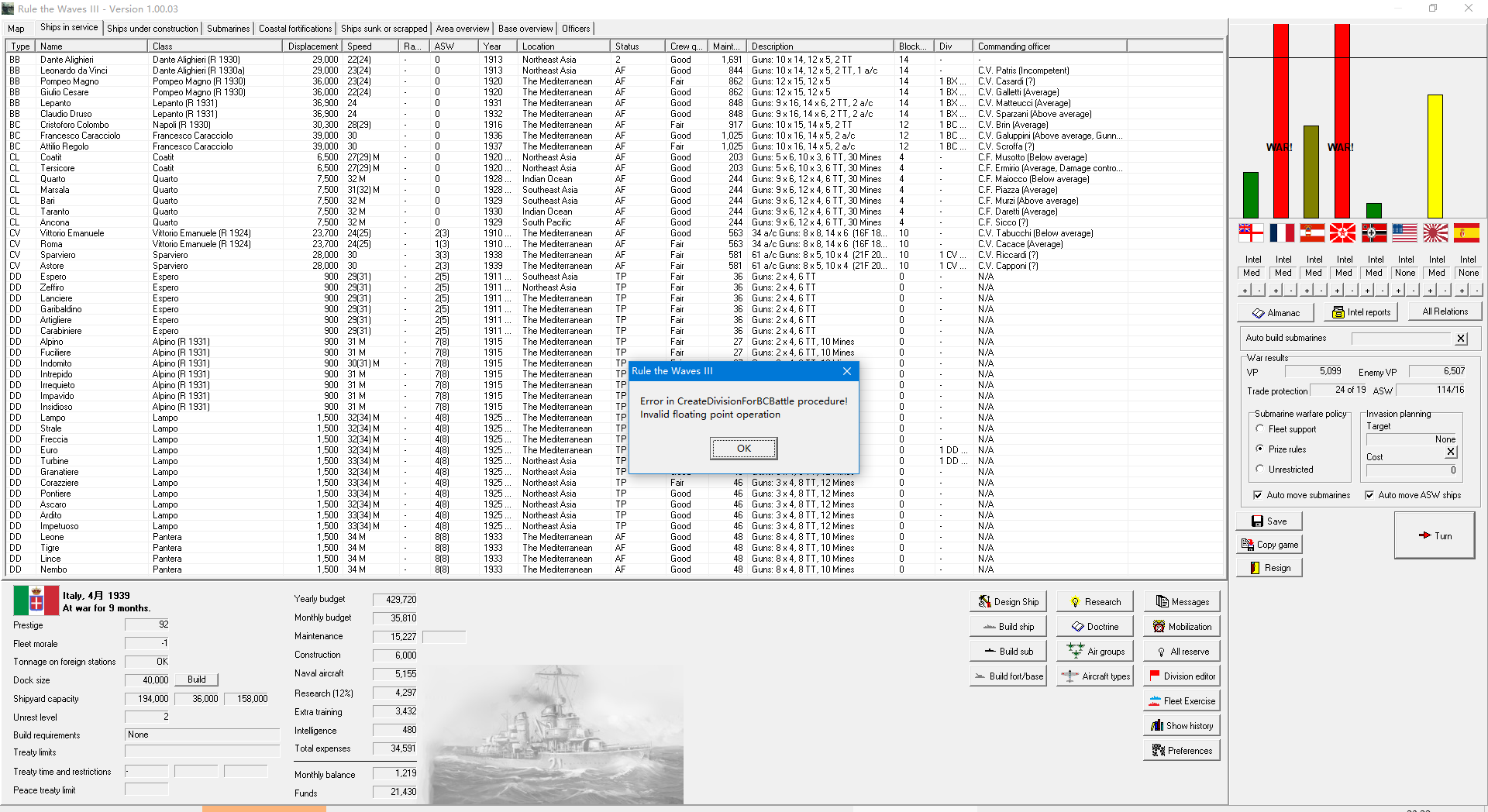The width and height of the screenshot is (1488, 812).
Task: Open Build fort/base
Action: [x=1007, y=676]
